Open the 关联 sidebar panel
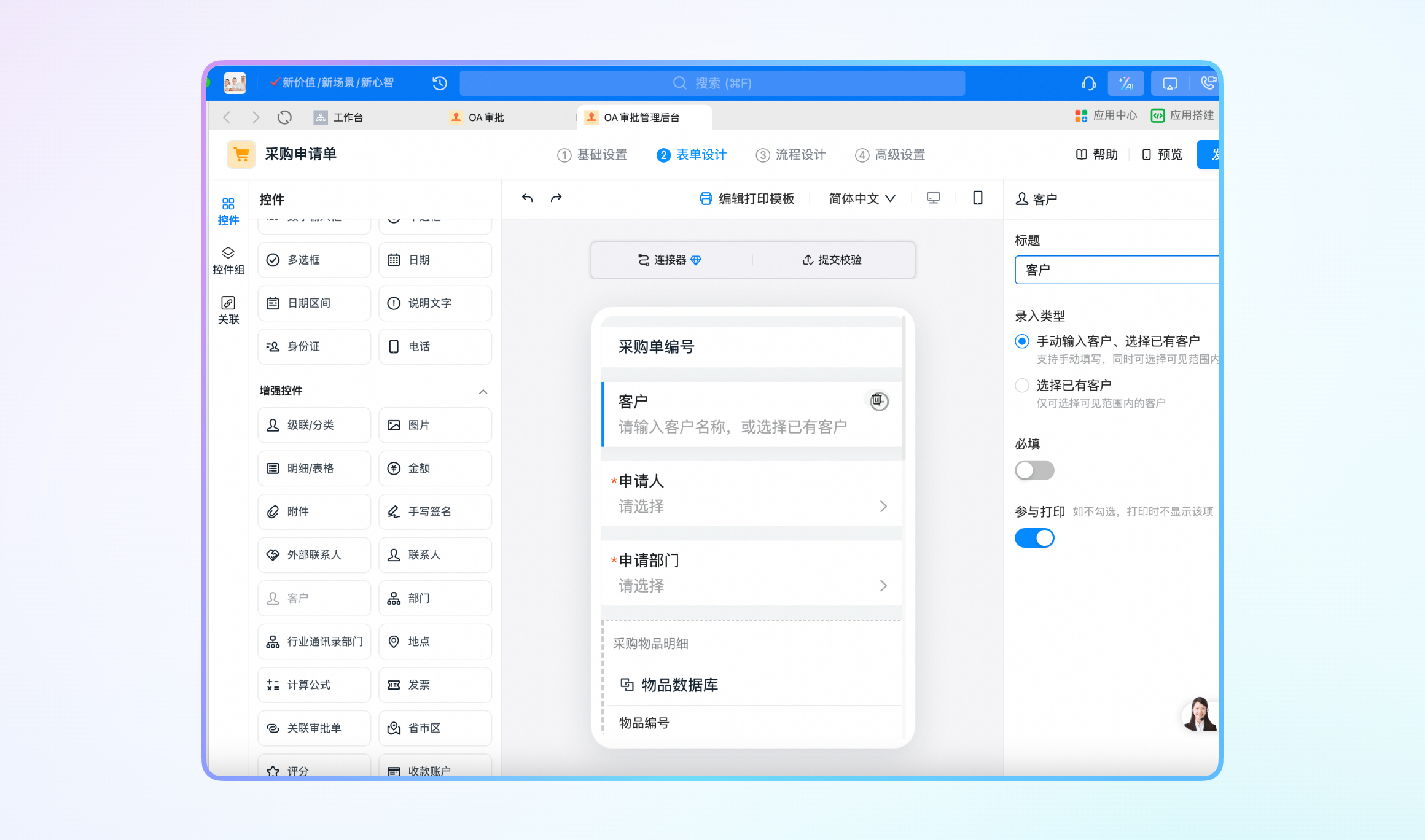This screenshot has height=840, width=1425. tap(228, 310)
